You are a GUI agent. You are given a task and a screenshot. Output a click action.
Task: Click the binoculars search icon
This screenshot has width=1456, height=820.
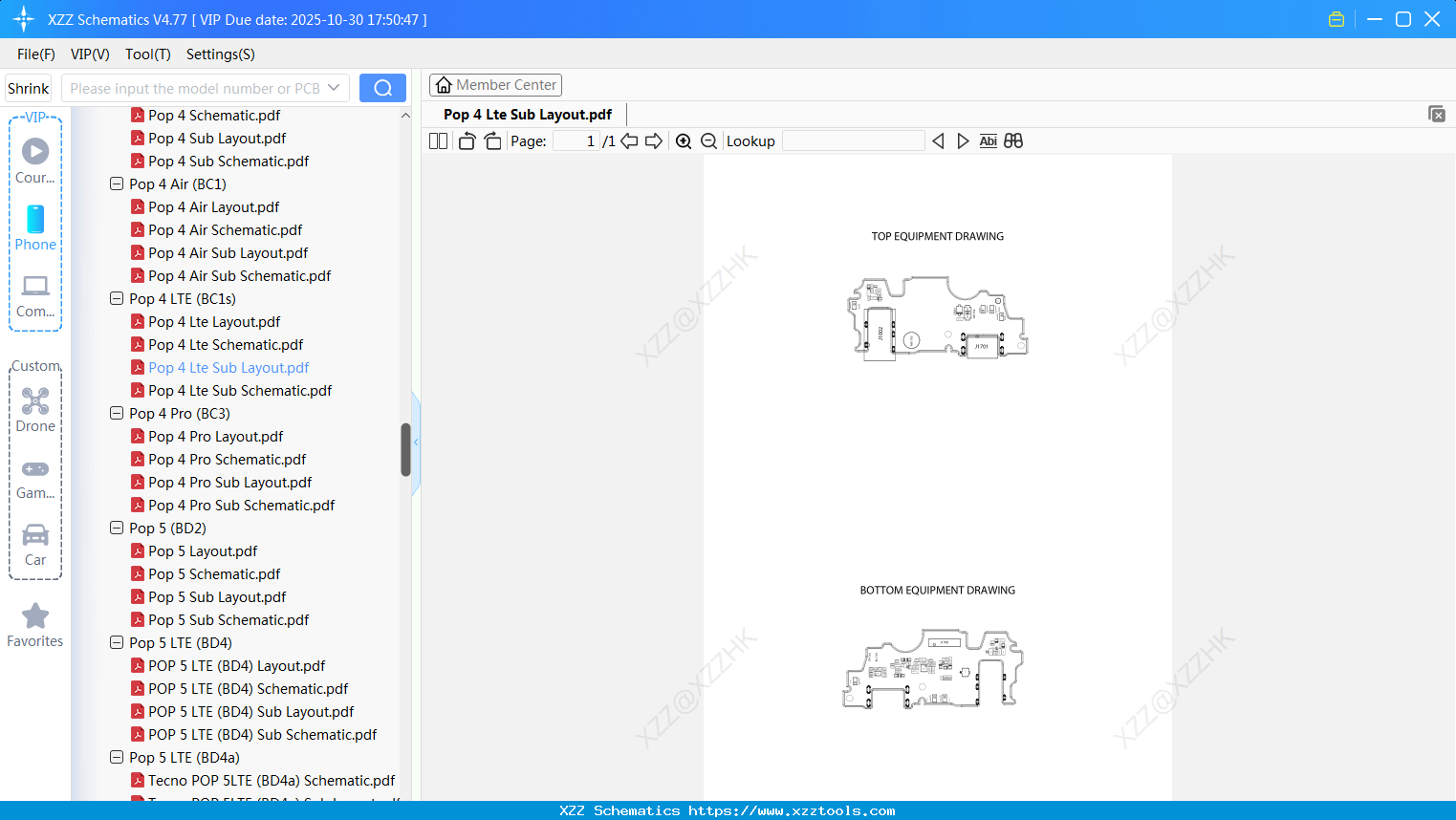point(1012,140)
